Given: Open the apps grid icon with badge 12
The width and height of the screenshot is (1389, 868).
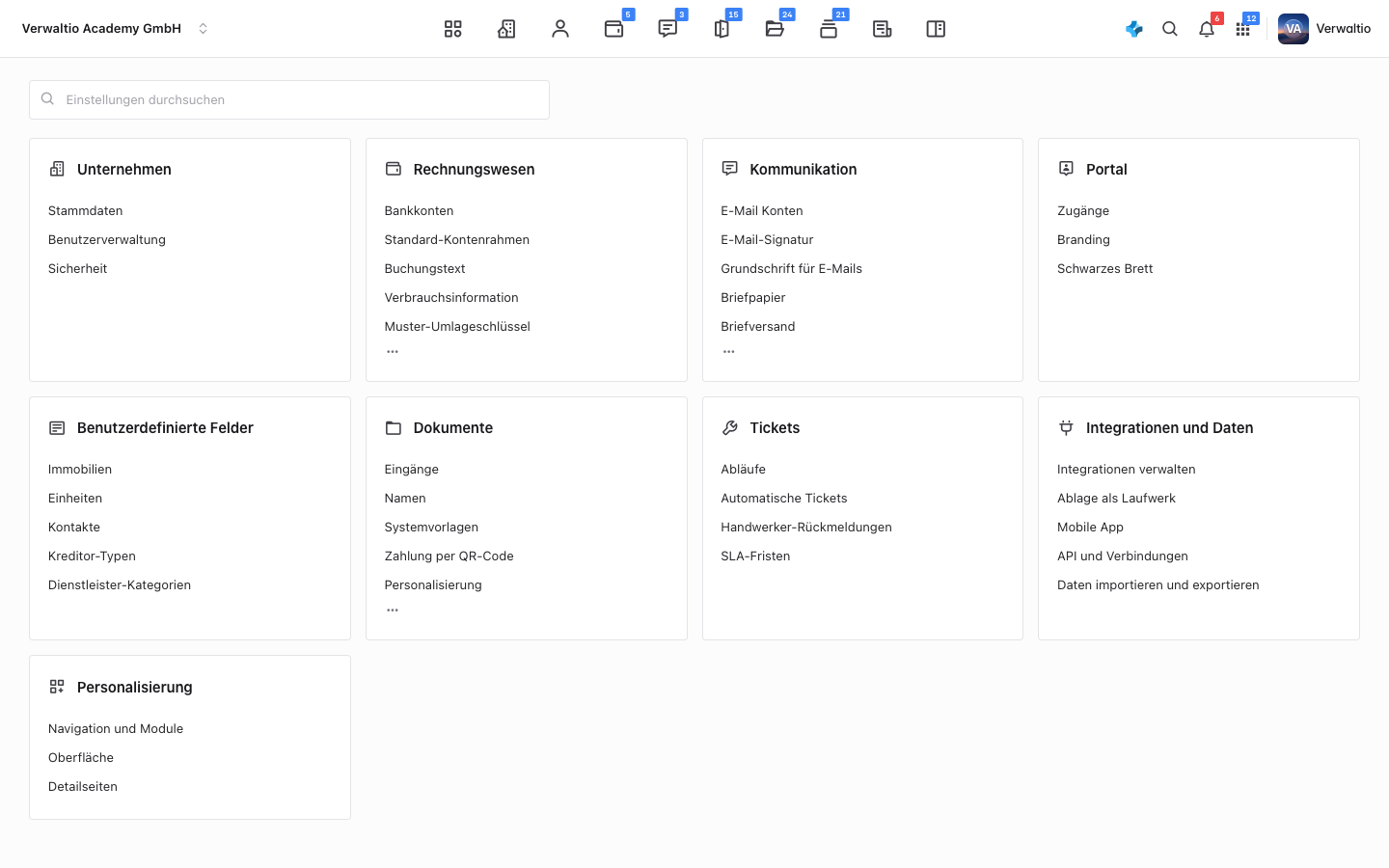Looking at the screenshot, I should click(1243, 29).
